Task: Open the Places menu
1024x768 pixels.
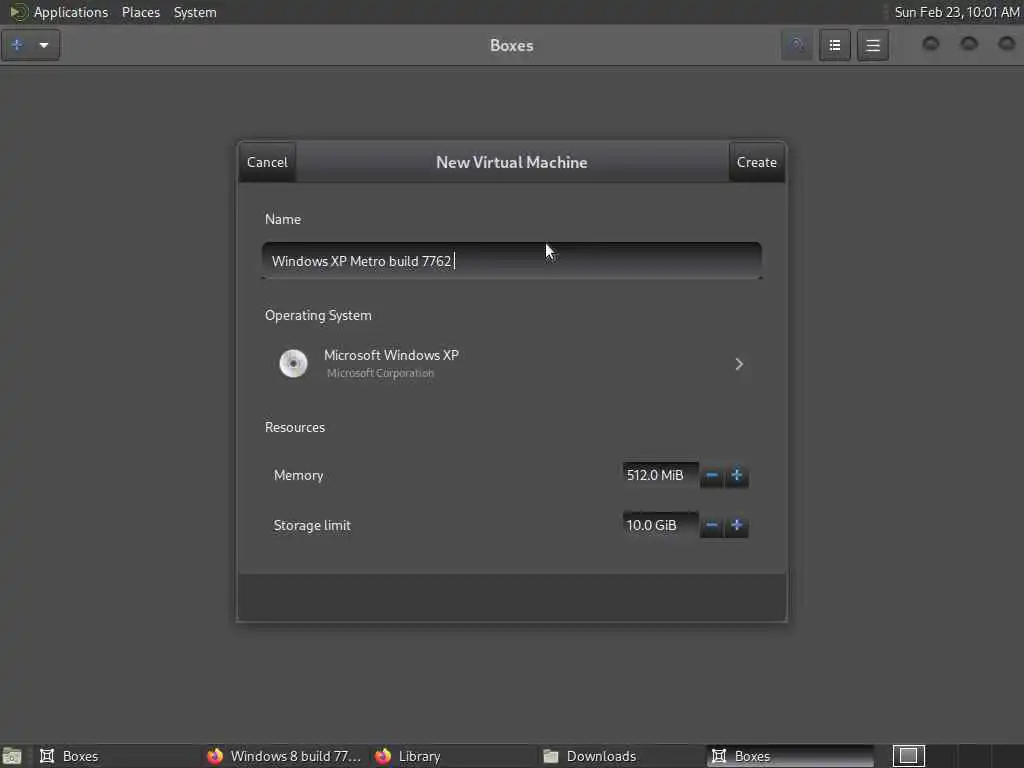Action: pyautogui.click(x=141, y=12)
